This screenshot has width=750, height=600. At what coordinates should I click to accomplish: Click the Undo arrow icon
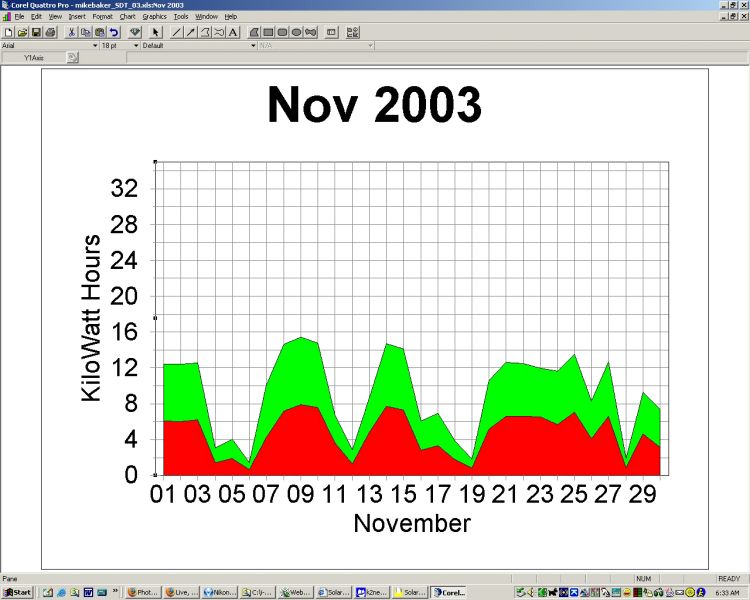[114, 32]
